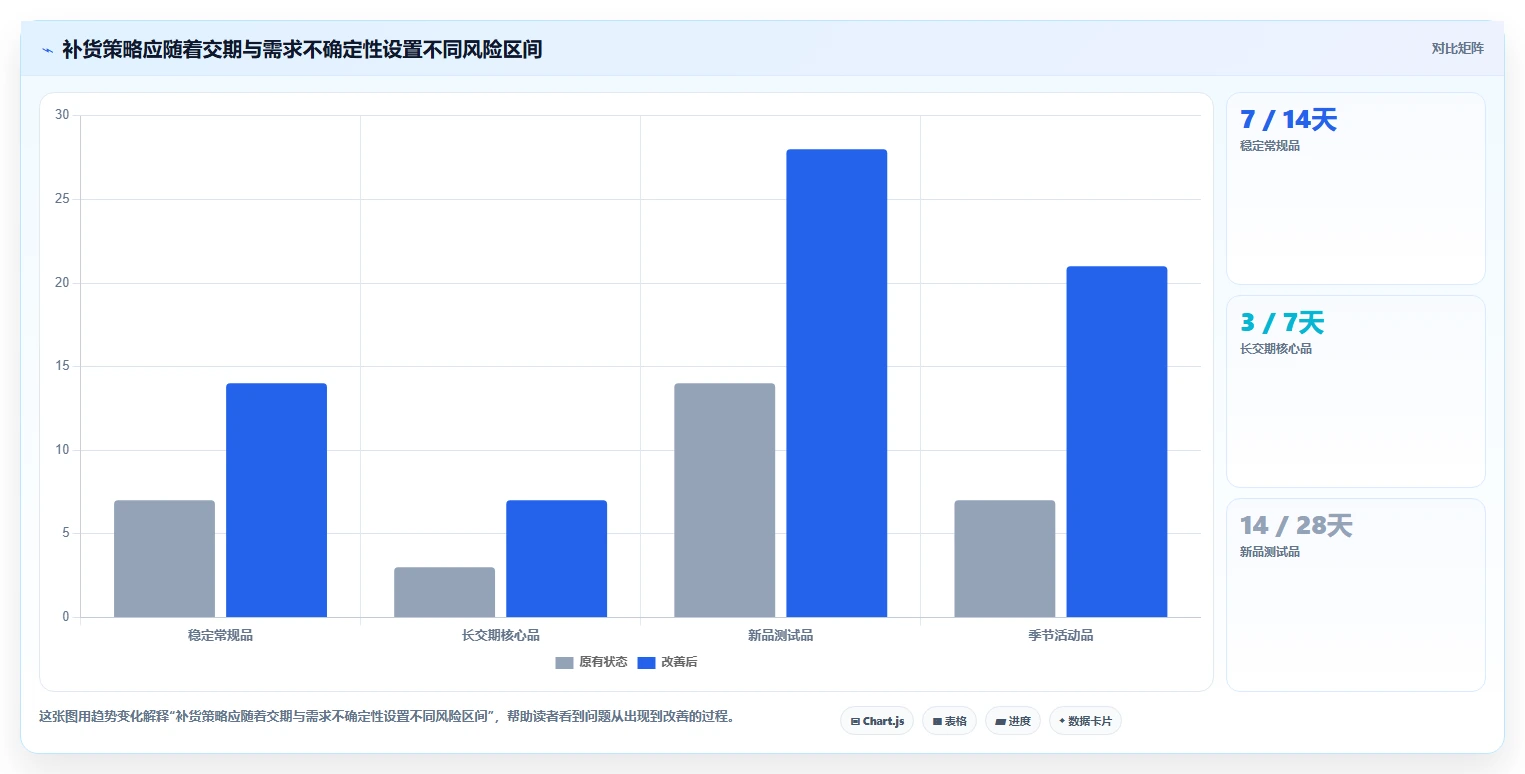Click the description text below the chart
The height and width of the screenshot is (774, 1525).
tap(387, 717)
